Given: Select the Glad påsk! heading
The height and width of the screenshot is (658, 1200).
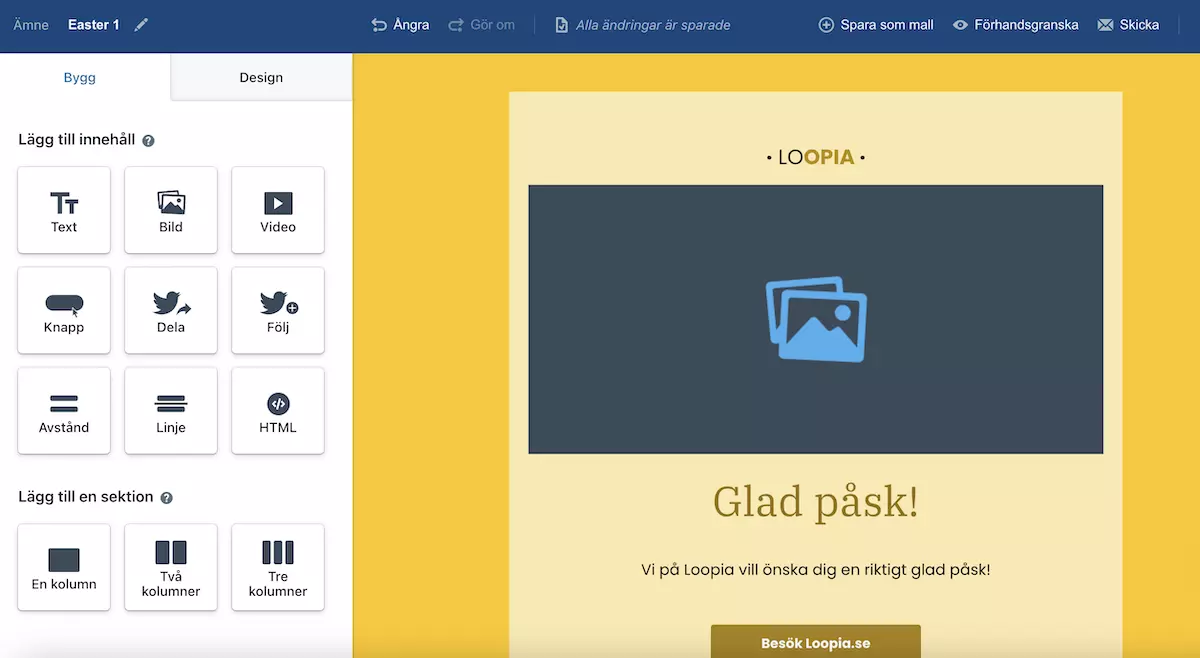Looking at the screenshot, I should click(816, 502).
